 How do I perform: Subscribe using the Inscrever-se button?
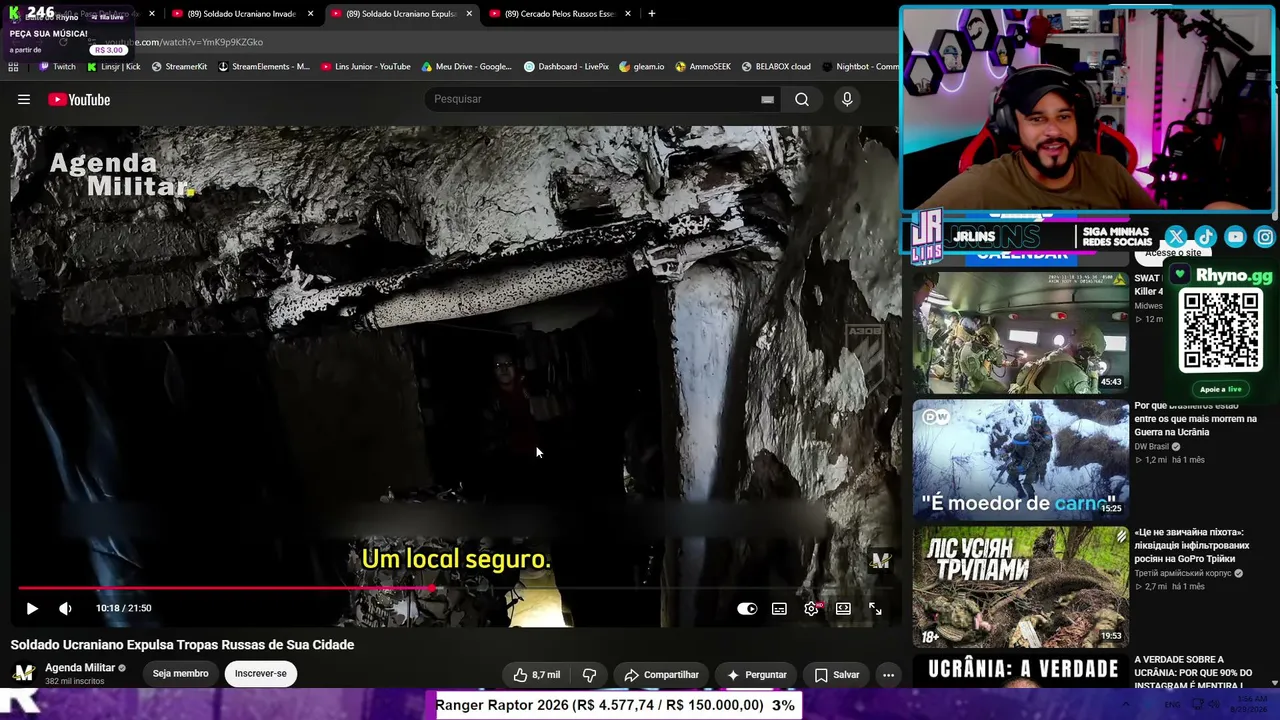tap(260, 674)
